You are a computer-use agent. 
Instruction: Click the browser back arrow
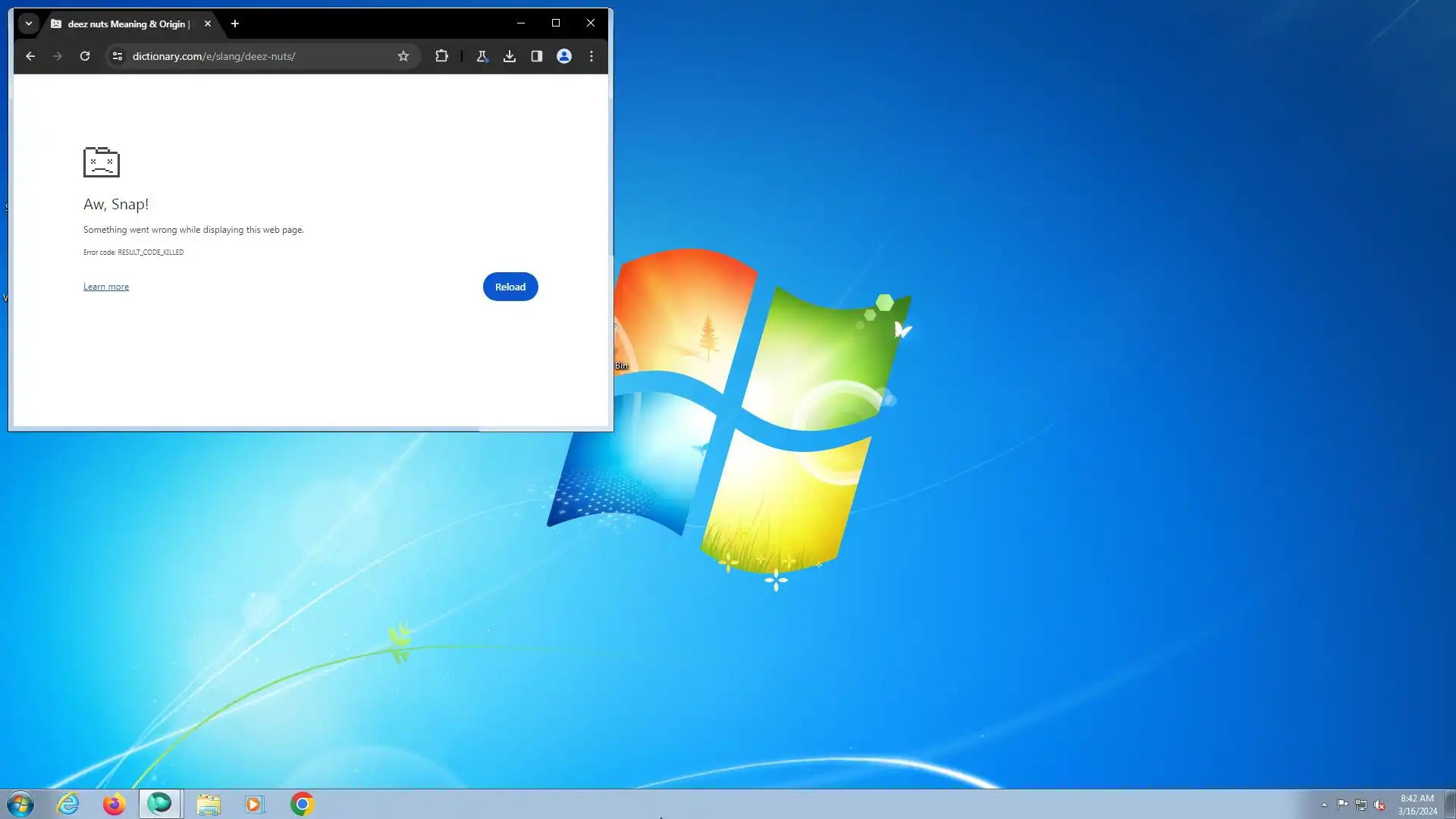(30, 56)
